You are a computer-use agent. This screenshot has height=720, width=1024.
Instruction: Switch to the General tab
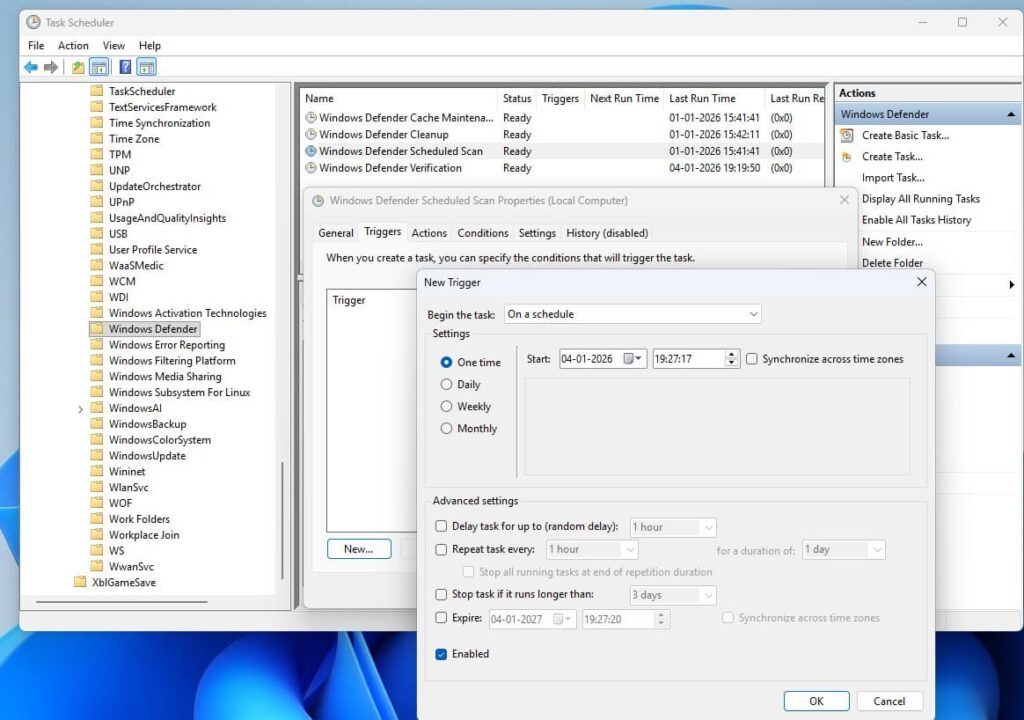(336, 233)
